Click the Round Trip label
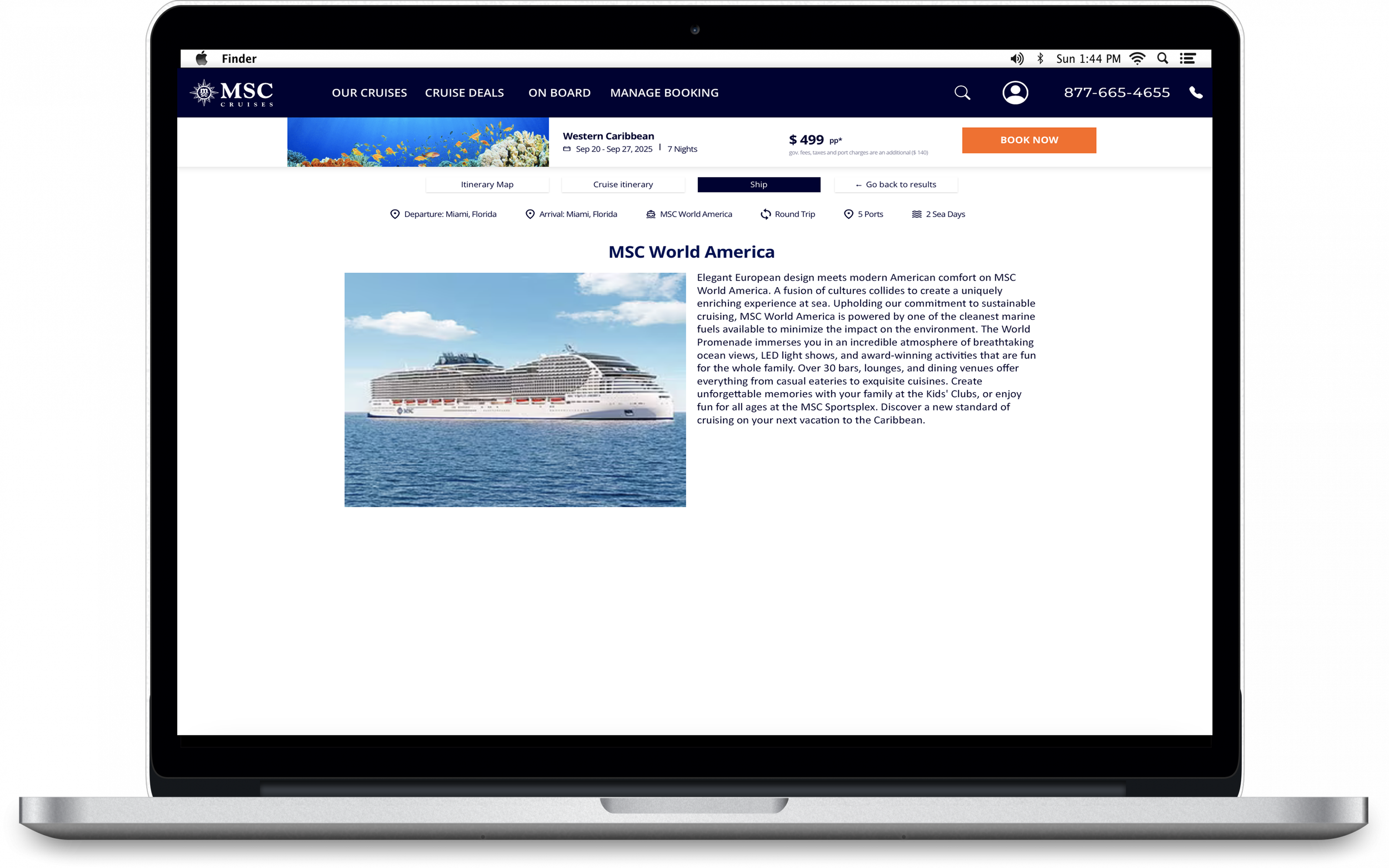This screenshot has height=868, width=1389. coord(794,214)
